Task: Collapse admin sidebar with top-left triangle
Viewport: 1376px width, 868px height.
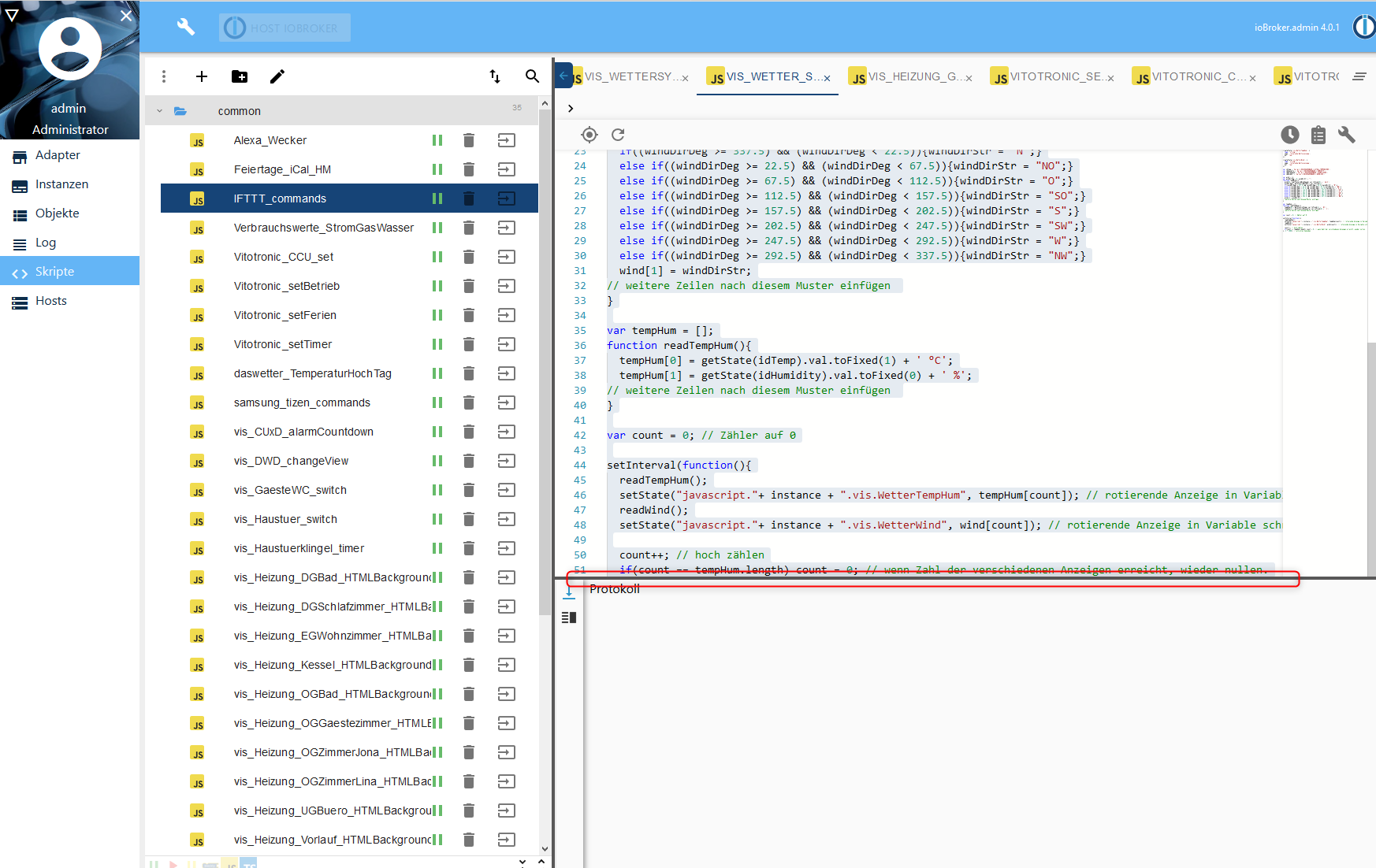Action: (x=12, y=15)
